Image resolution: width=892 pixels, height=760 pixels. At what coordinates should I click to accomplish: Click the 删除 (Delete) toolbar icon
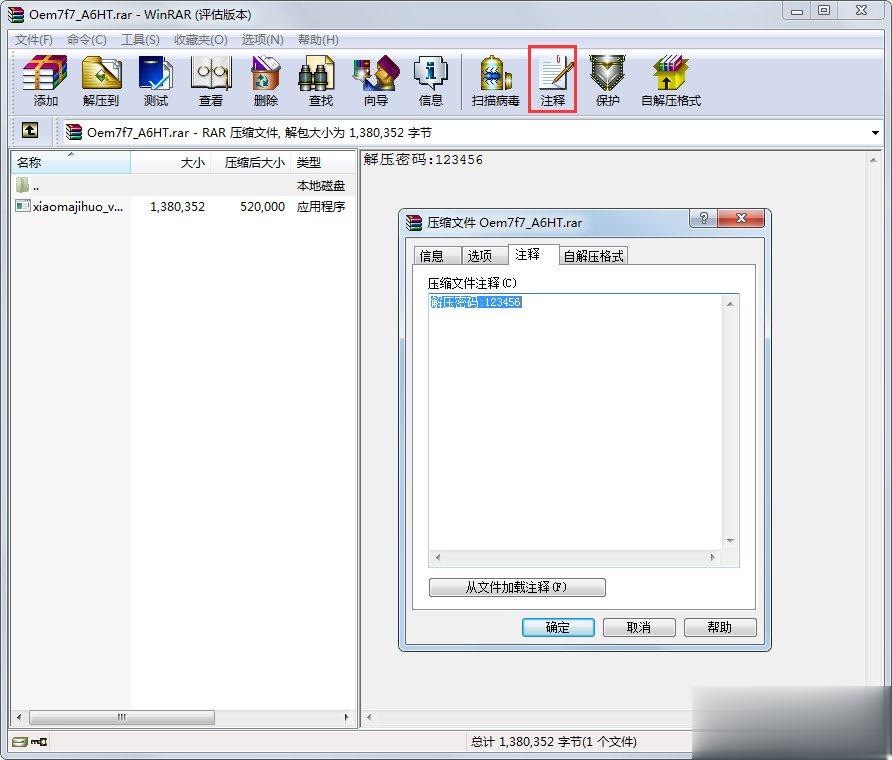[x=266, y=80]
